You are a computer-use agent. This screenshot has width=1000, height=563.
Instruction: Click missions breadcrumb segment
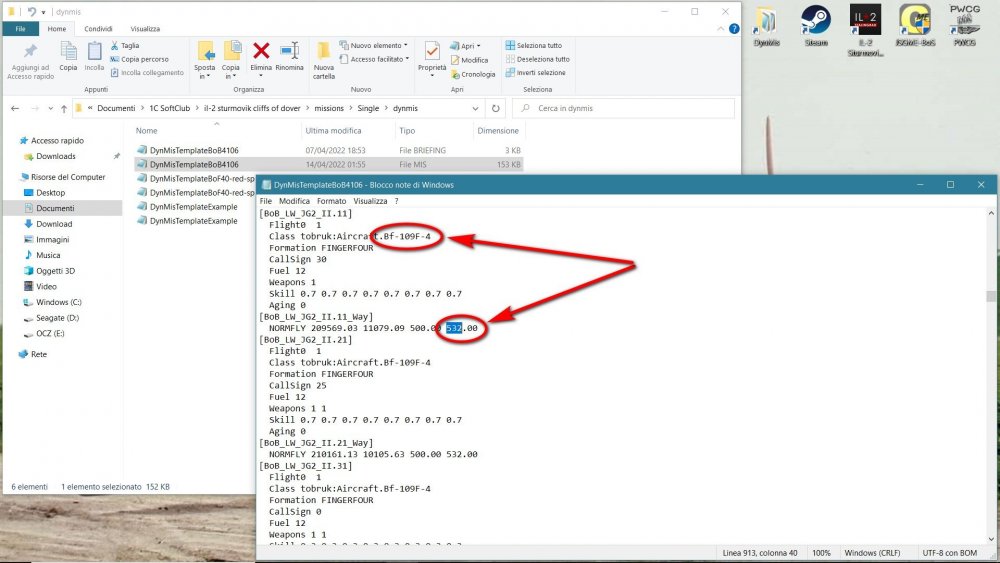pyautogui.click(x=329, y=108)
